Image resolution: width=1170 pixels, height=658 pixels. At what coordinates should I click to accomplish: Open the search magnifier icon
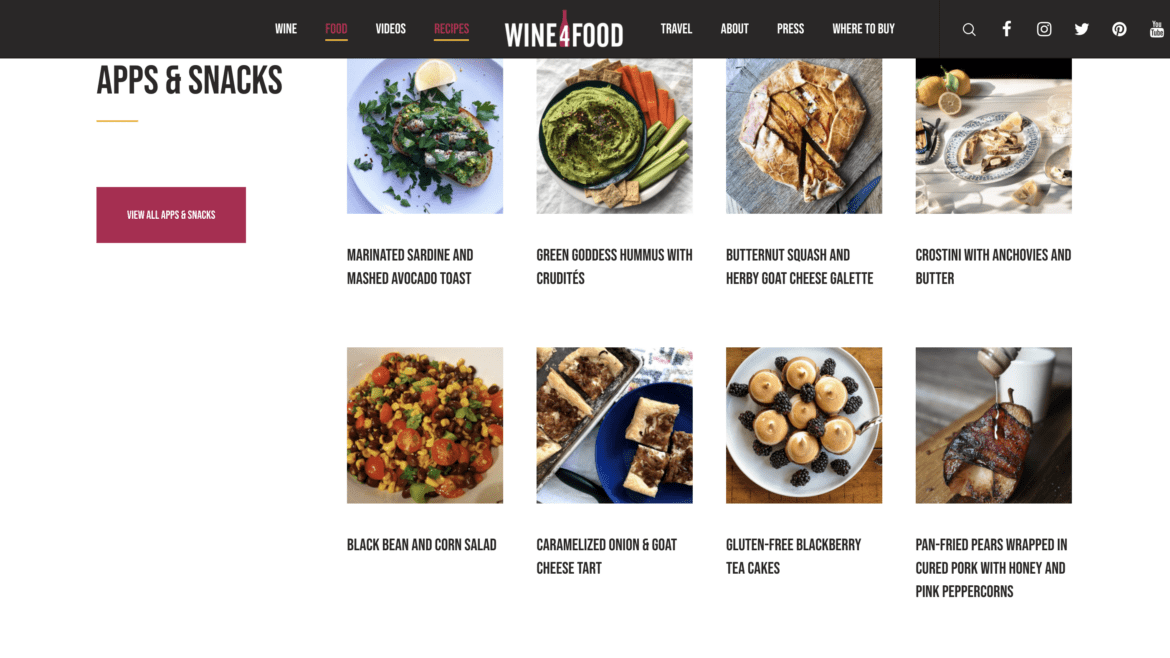coord(969,29)
